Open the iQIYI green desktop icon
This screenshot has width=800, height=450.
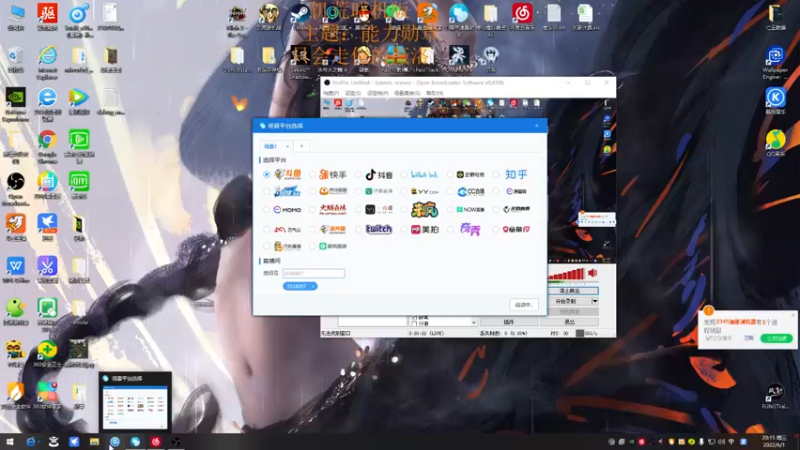(79, 186)
